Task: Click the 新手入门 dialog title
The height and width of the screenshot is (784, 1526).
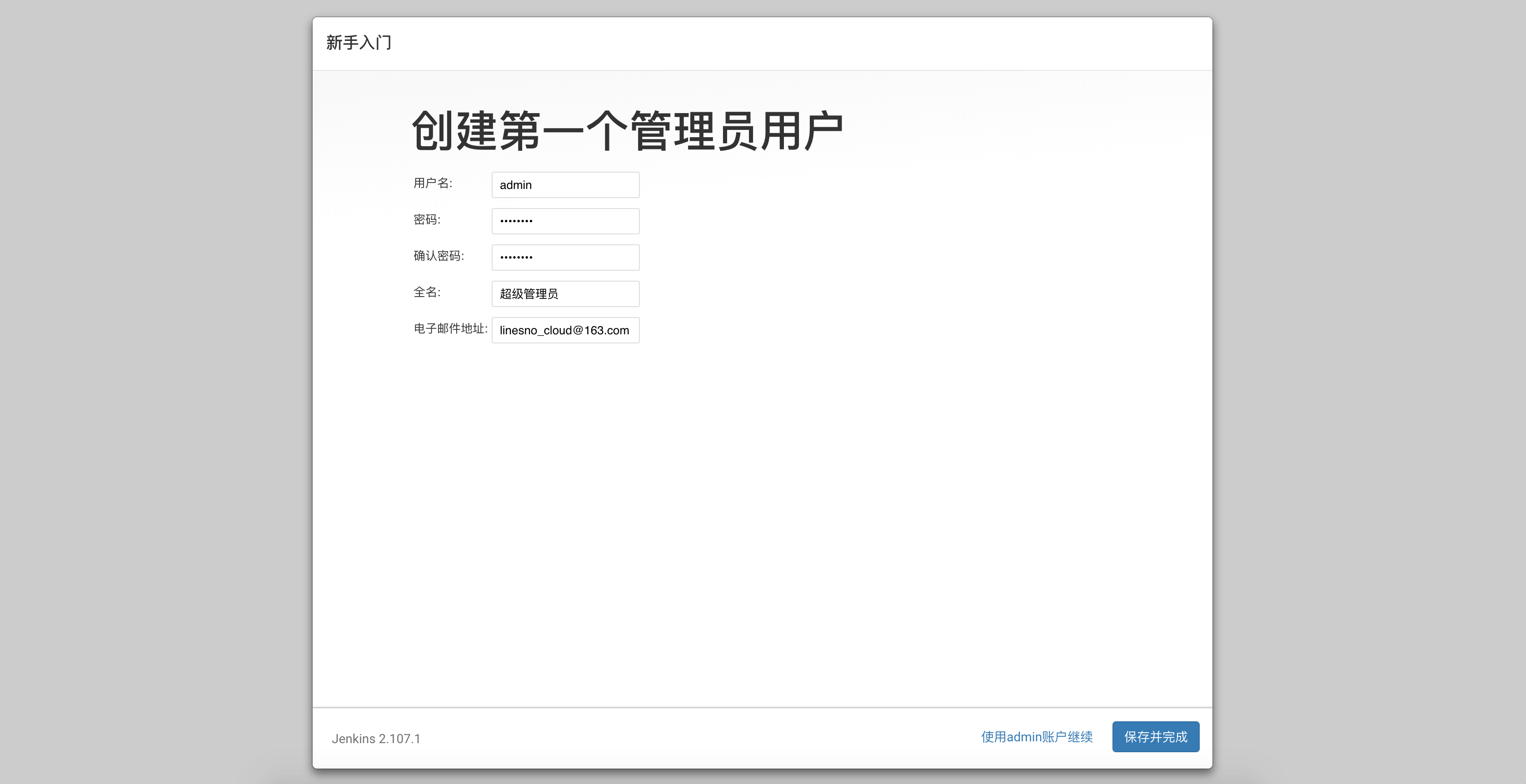Action: [359, 43]
